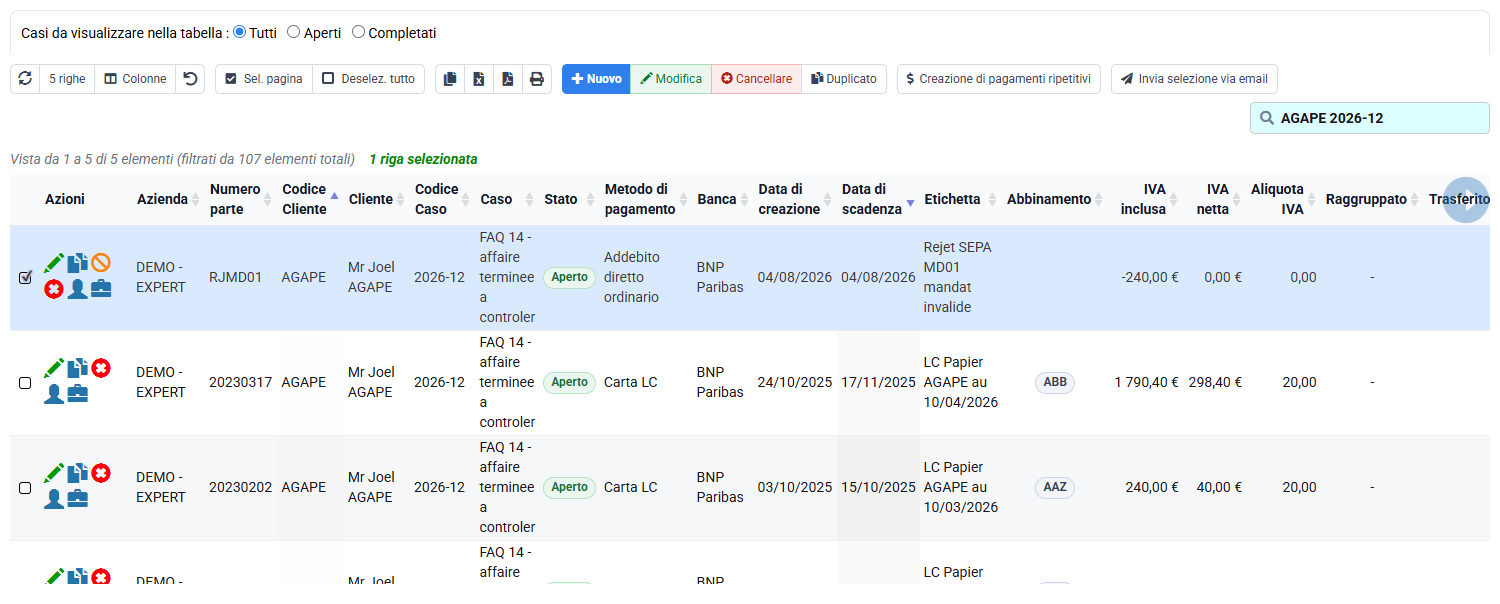Sort by the Data di scadenza column

[x=878, y=199]
